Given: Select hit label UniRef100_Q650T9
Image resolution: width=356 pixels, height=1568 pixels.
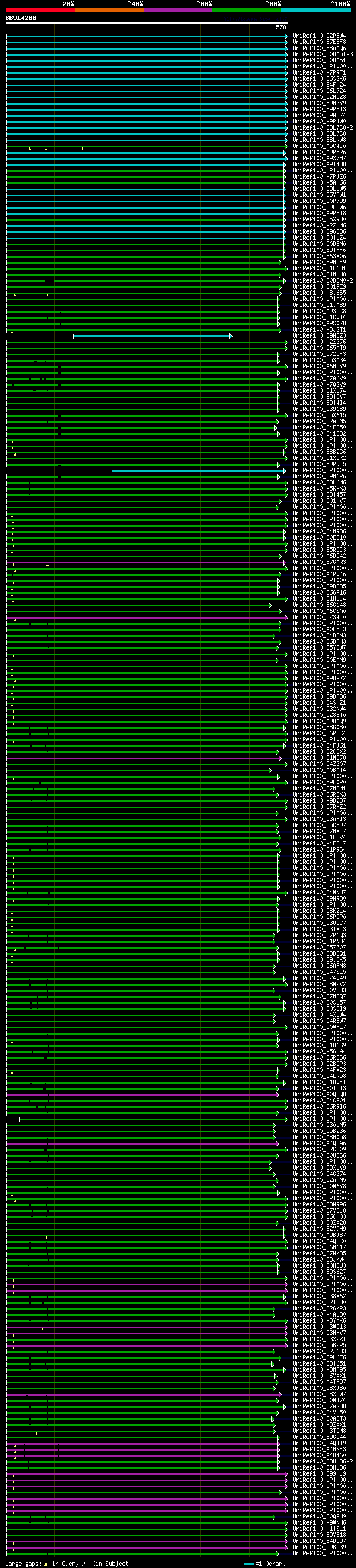Looking at the screenshot, I should click(x=319, y=348).
